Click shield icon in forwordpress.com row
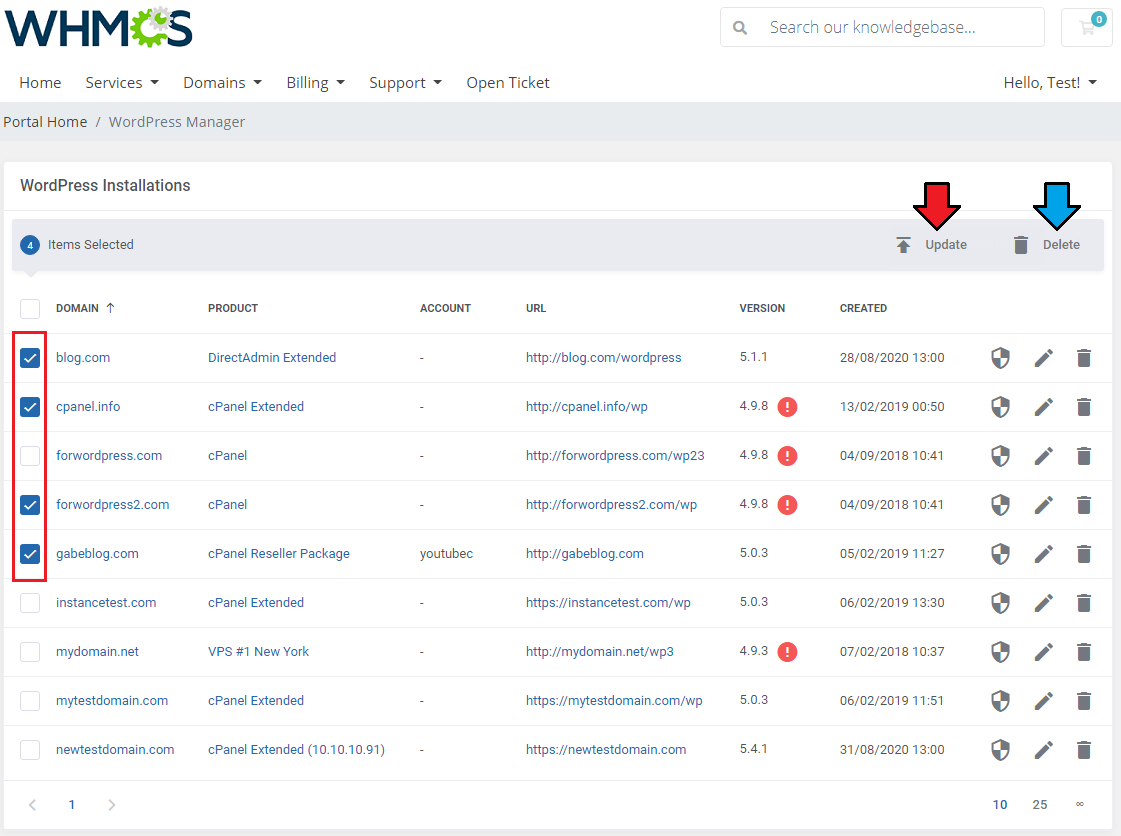Image resolution: width=1121 pixels, height=836 pixels. pos(1000,456)
